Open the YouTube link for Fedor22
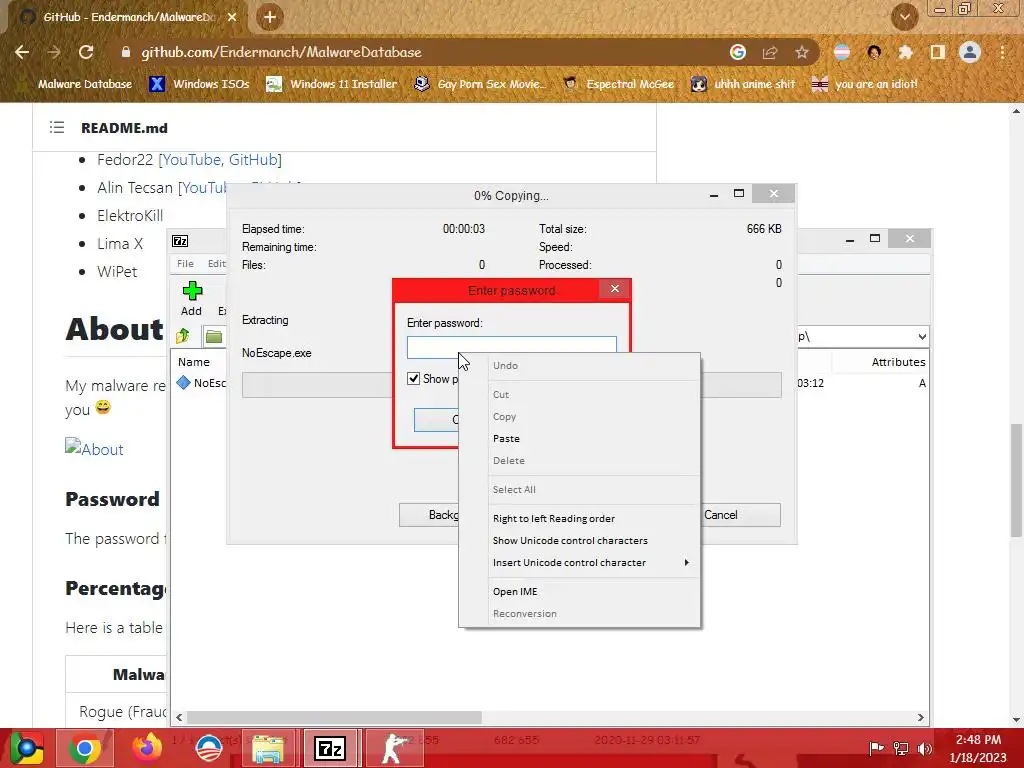The image size is (1024, 768). pos(191,160)
